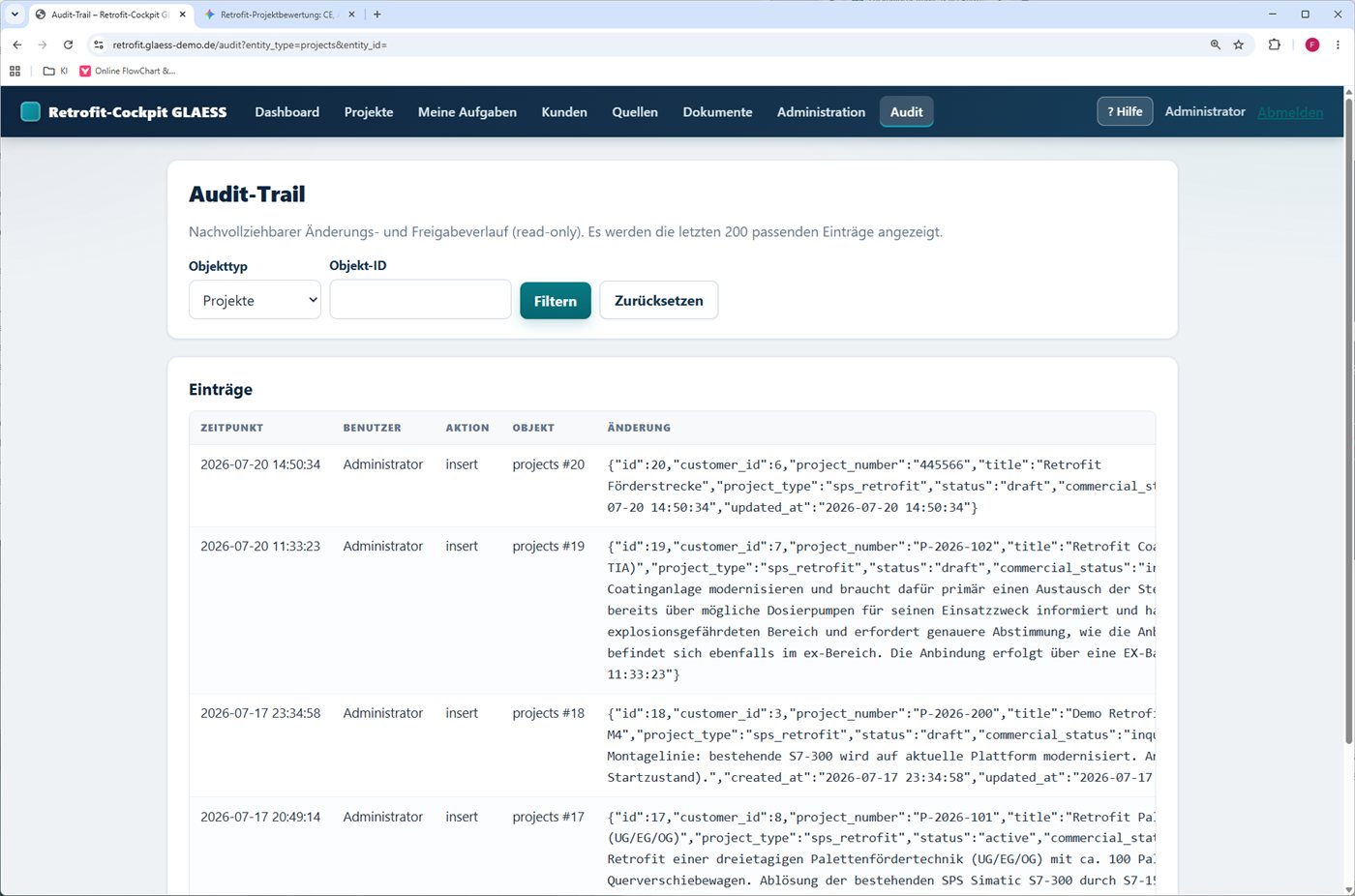
Task: Click the Retrofit-Cockpit GLAESS logo icon
Action: [x=30, y=112]
